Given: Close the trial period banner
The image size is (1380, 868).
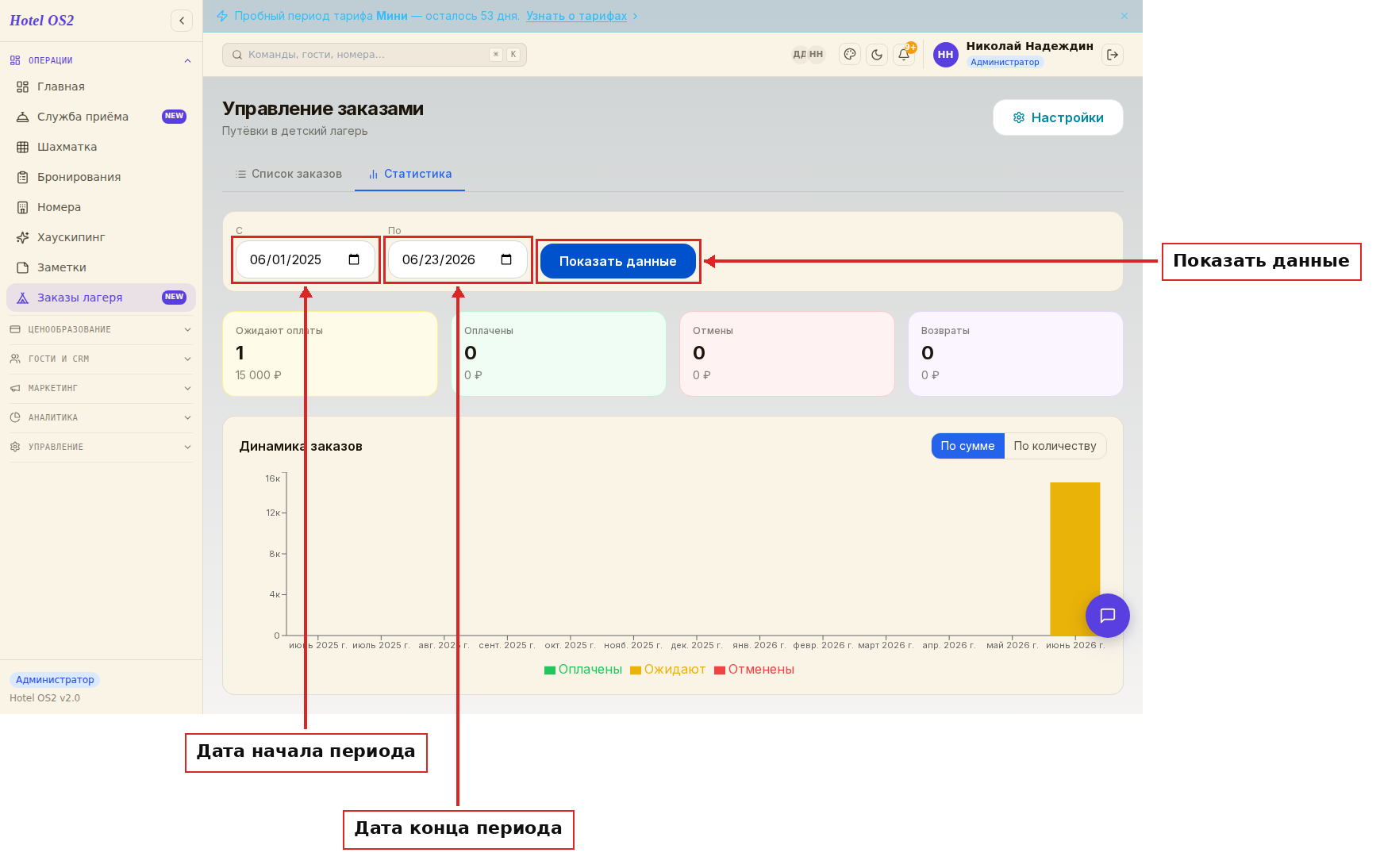Looking at the screenshot, I should pyautogui.click(x=1124, y=16).
